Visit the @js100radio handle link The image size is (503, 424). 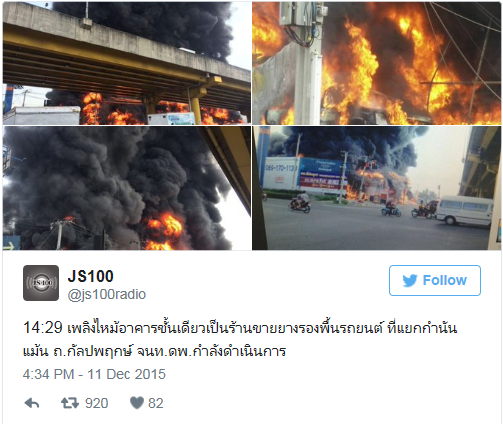107,294
